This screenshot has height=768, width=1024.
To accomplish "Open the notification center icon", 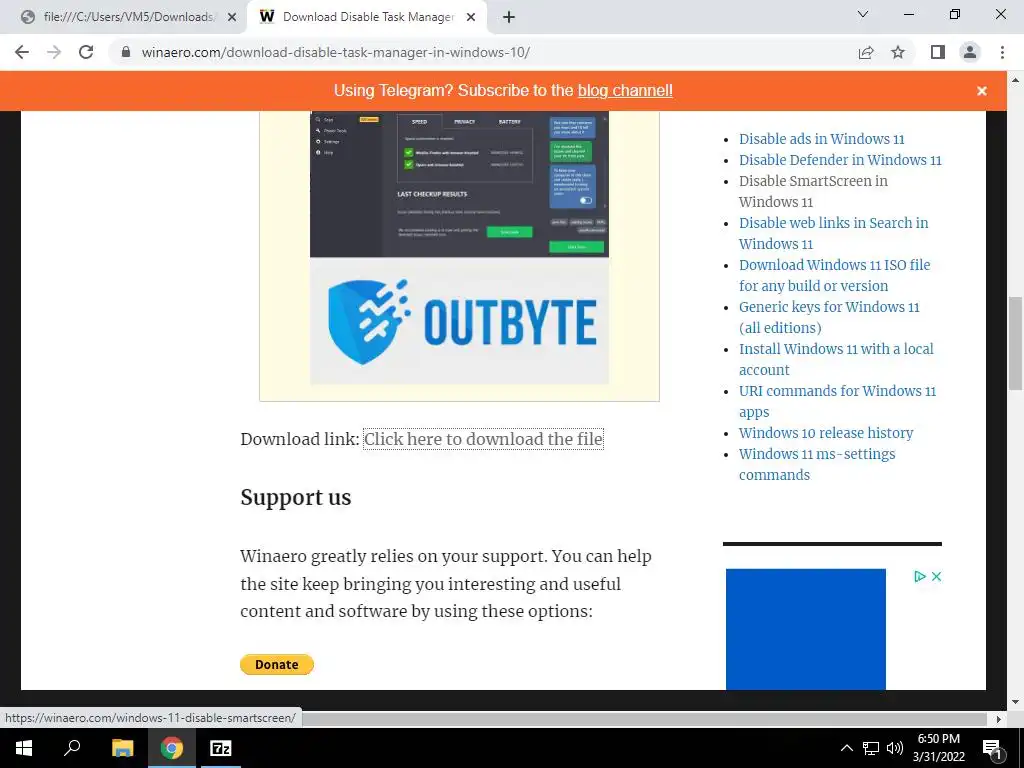I will [x=993, y=749].
